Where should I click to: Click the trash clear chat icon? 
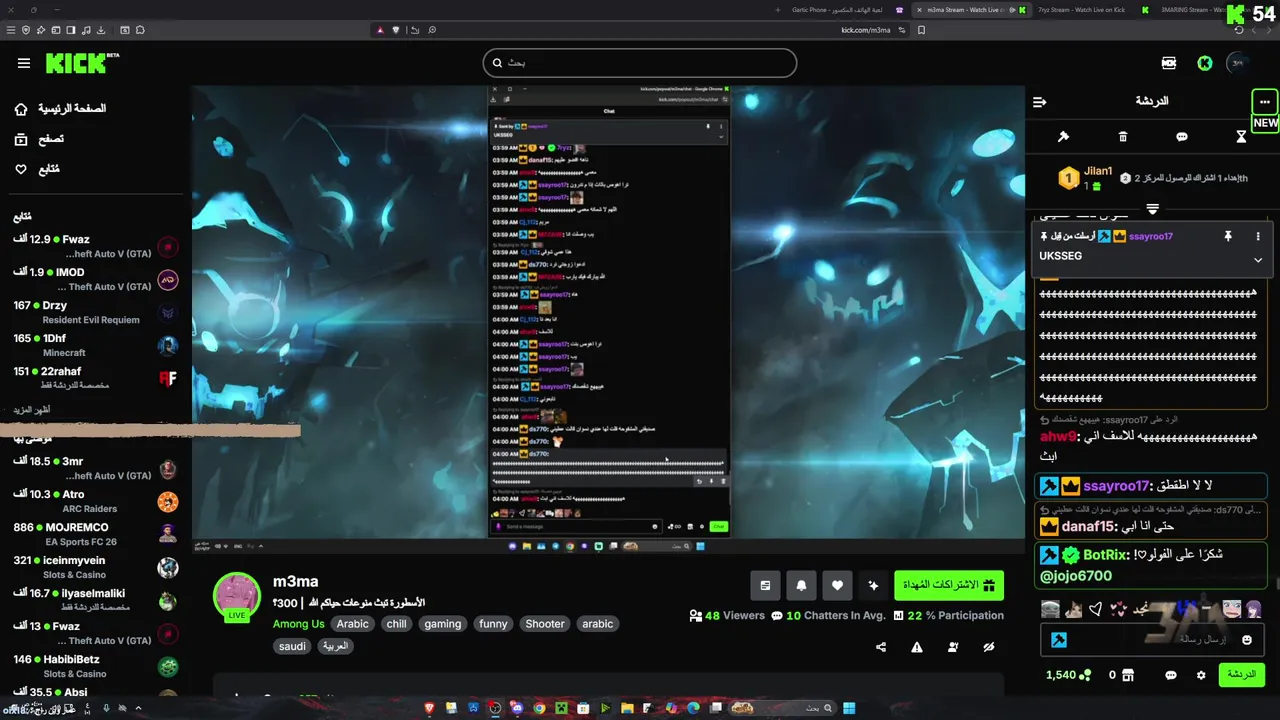(1123, 137)
